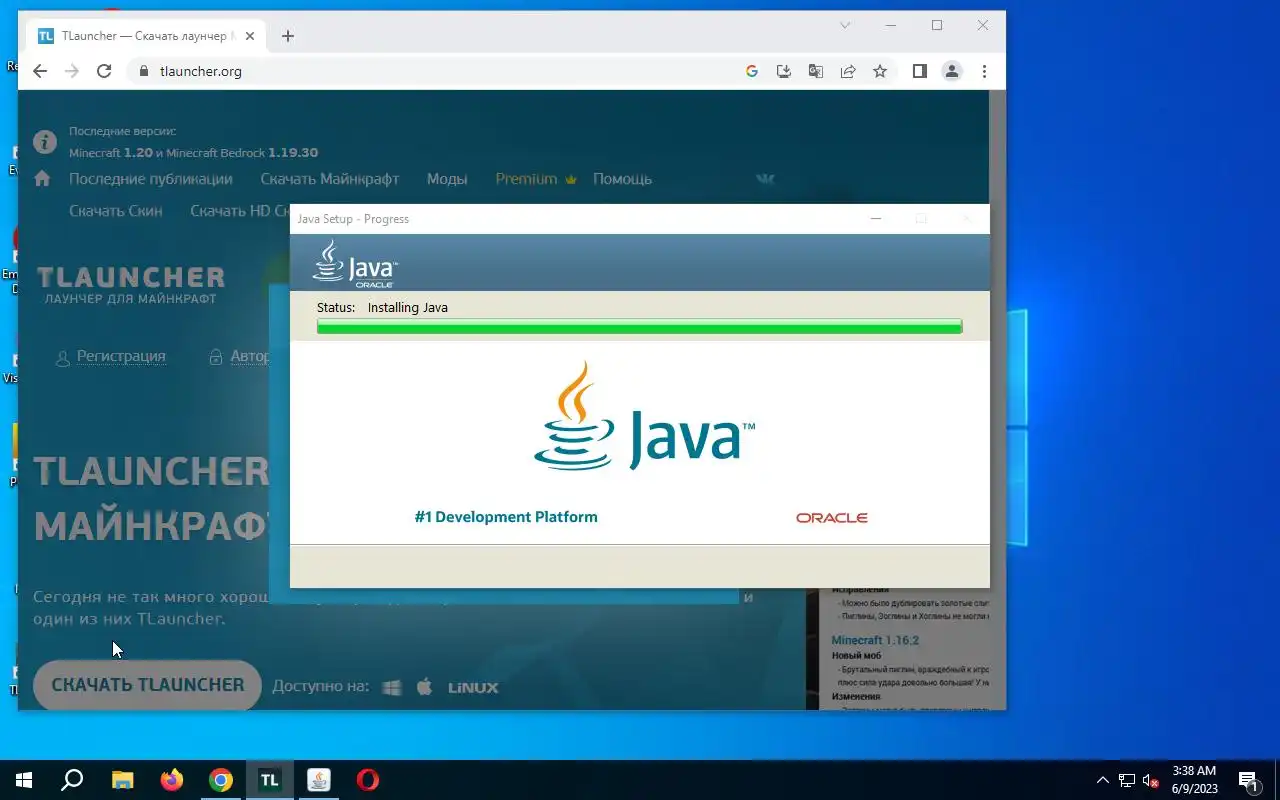This screenshot has height=800, width=1280.
Task: Open Скачать Майнкрафт menu item
Action: (330, 179)
